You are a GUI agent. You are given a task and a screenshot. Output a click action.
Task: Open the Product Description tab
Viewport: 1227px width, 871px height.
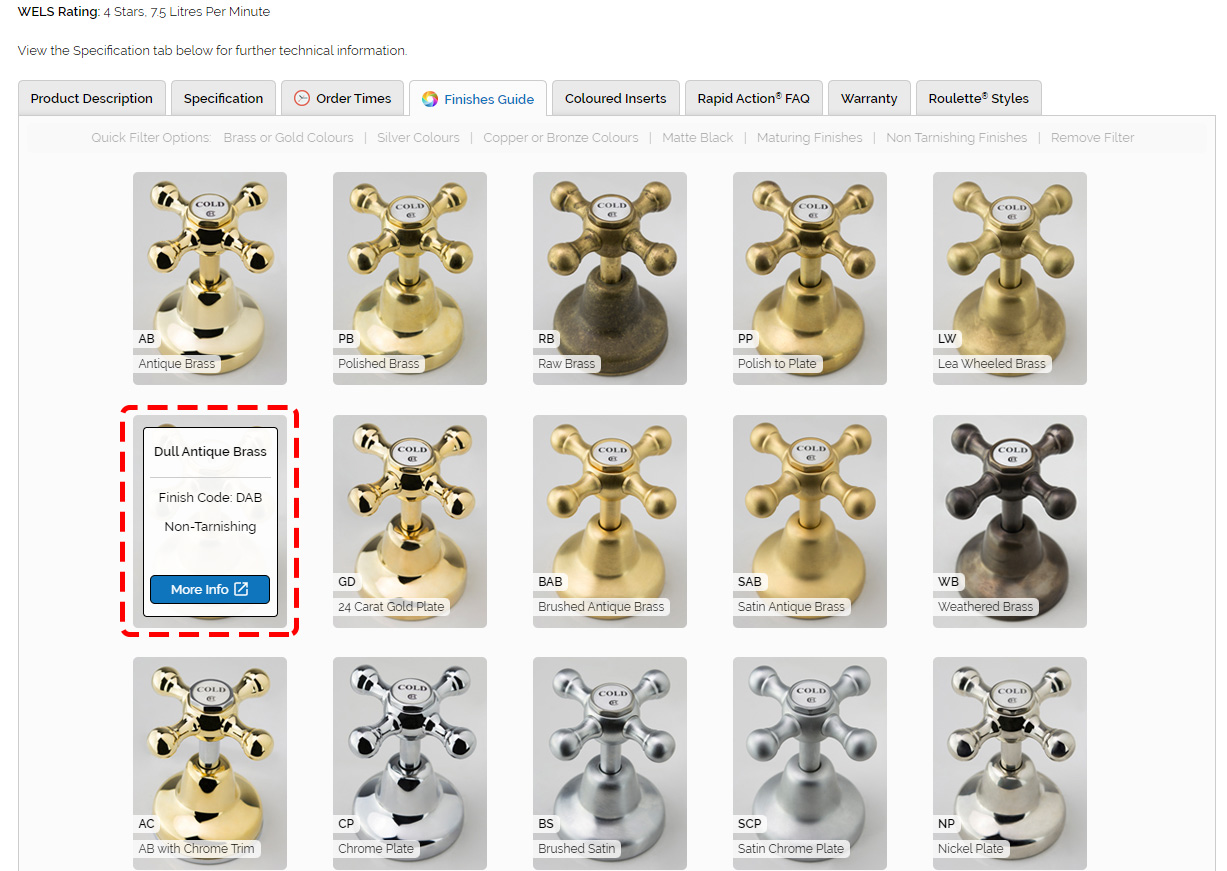click(x=92, y=98)
